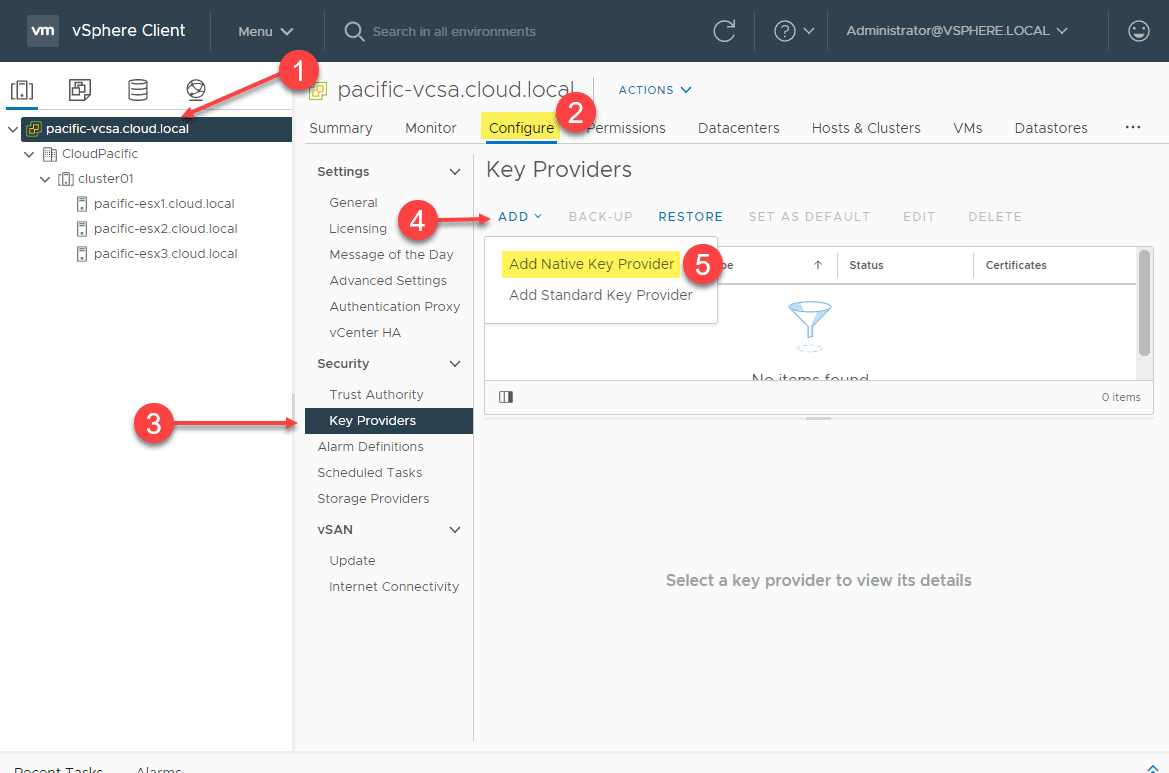Click the search magnifier icon
The image size is (1169, 773).
[353, 31]
